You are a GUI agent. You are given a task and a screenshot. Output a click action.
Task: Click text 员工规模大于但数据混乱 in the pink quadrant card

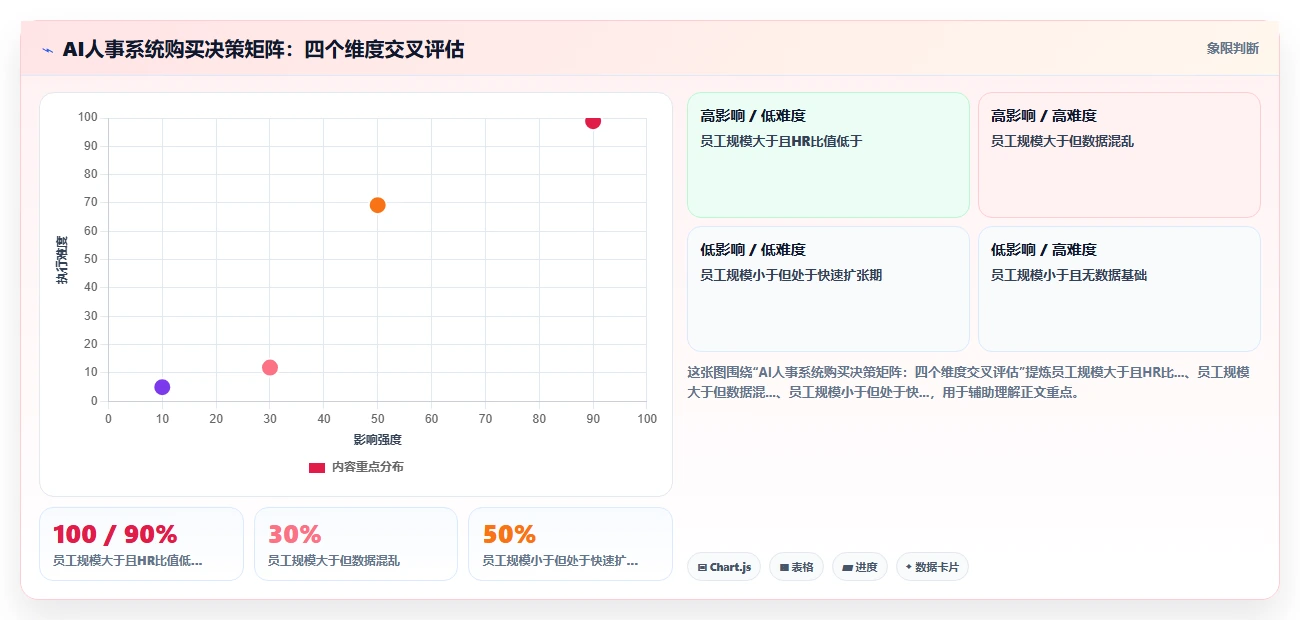[1062, 141]
